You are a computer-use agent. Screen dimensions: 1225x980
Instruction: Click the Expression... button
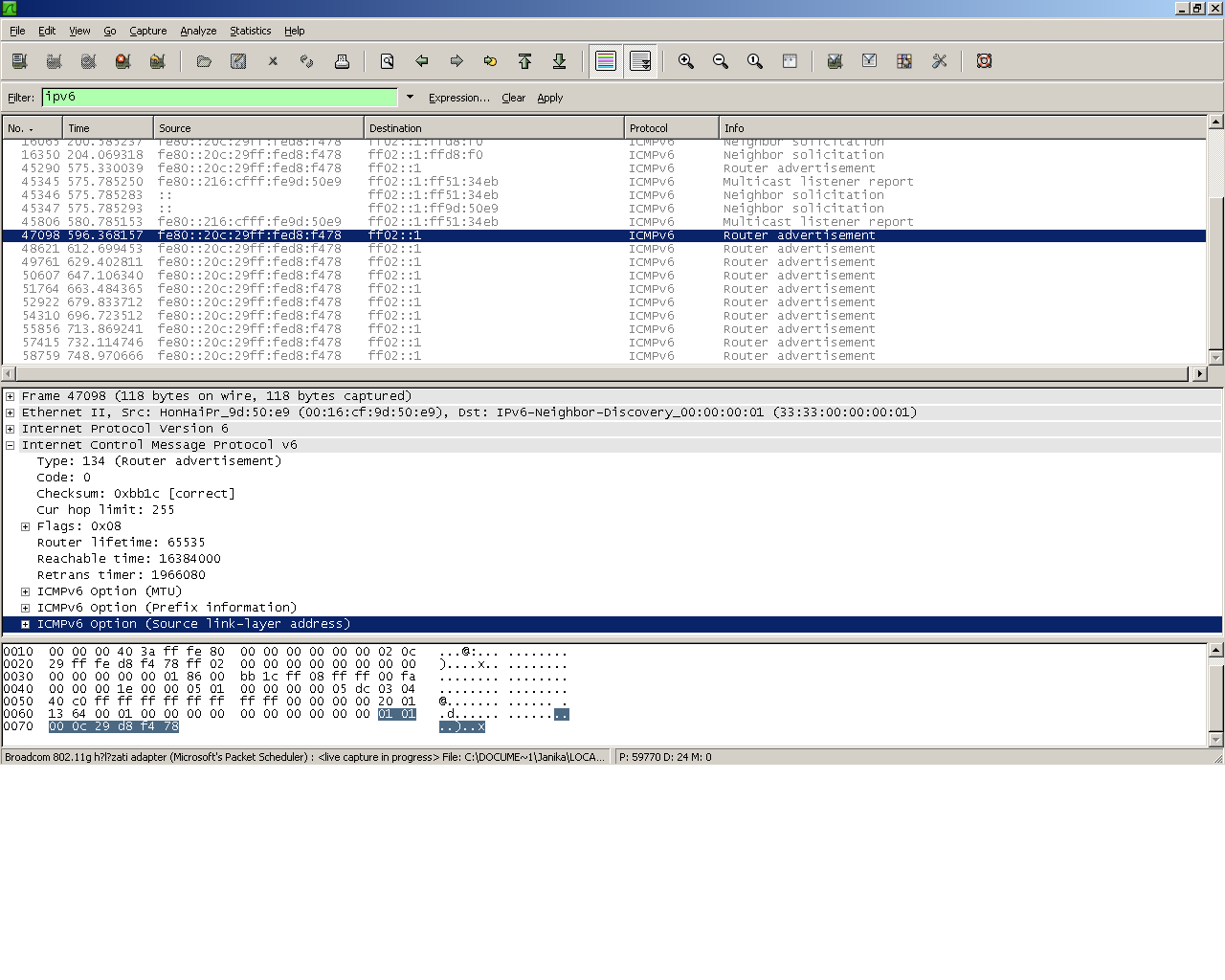(458, 98)
